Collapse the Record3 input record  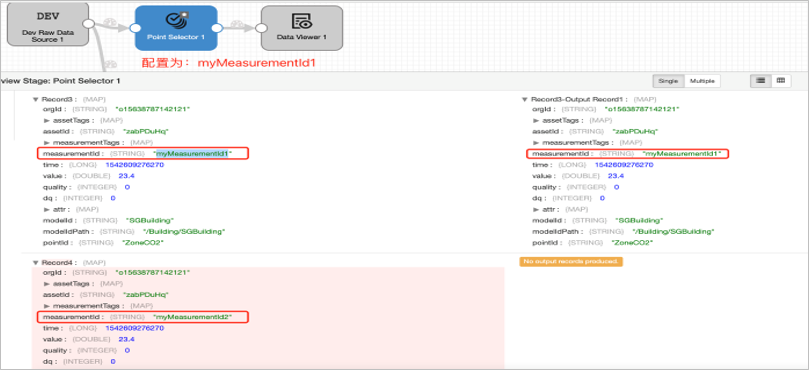(36, 99)
